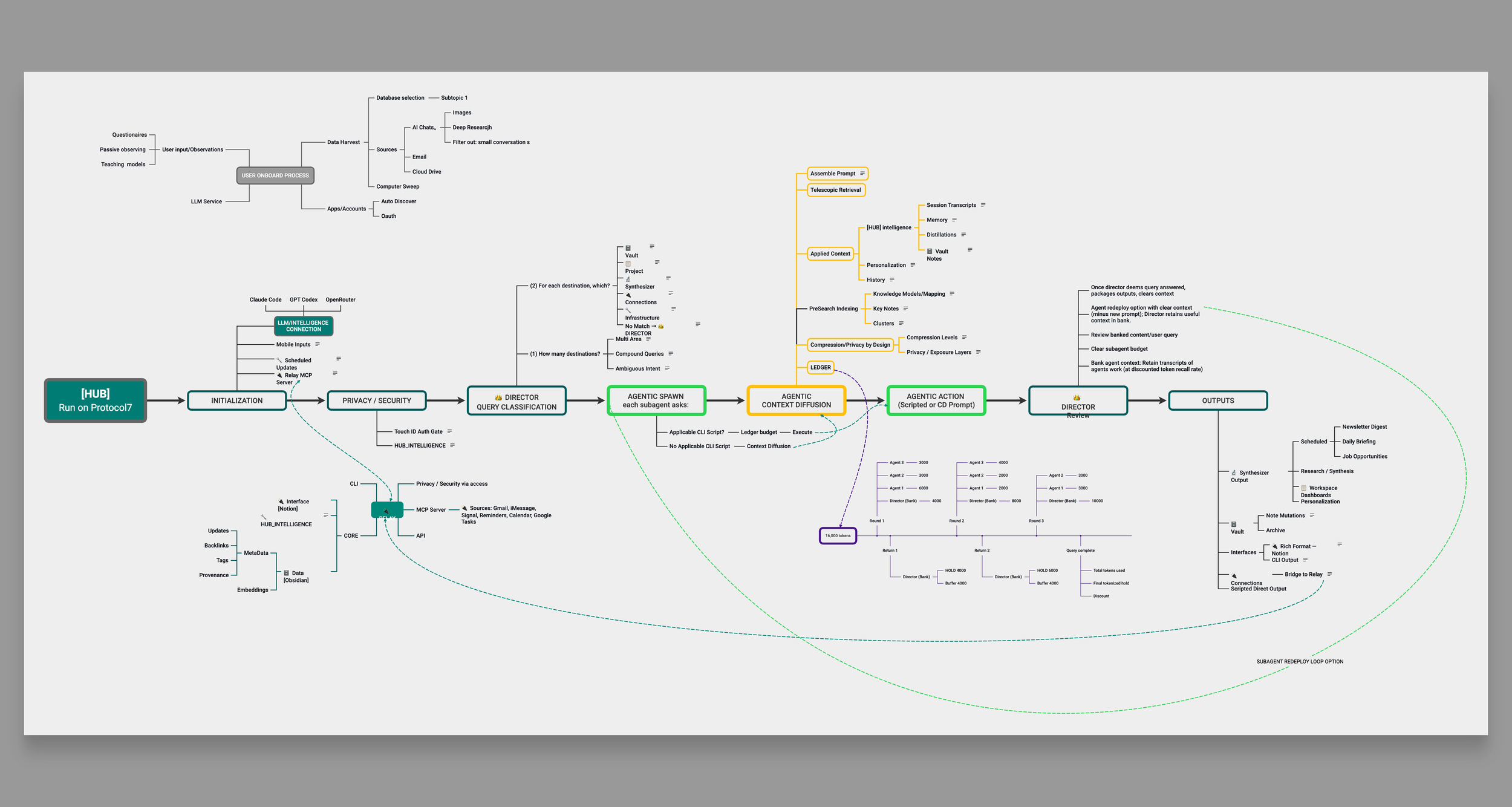1512x807 pixels.
Task: Select the [HUB] Run on Protocol7 root node
Action: tap(96, 400)
